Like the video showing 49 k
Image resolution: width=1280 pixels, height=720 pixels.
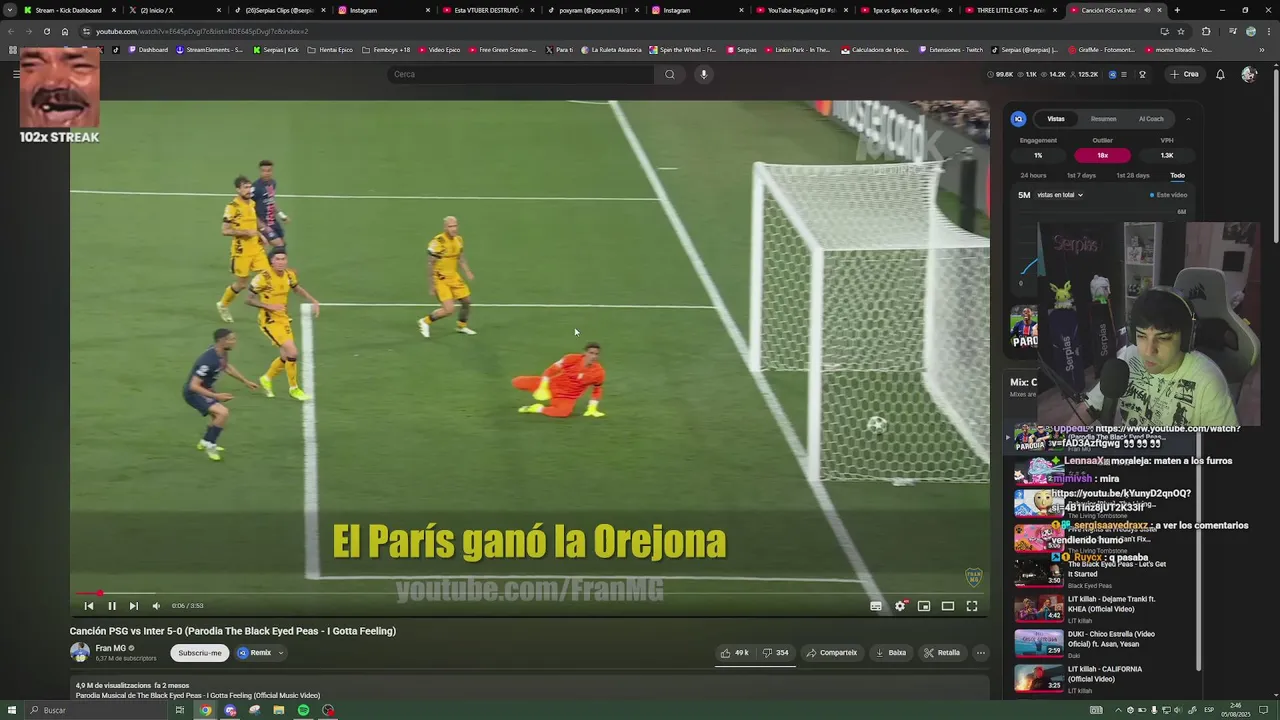pos(735,653)
